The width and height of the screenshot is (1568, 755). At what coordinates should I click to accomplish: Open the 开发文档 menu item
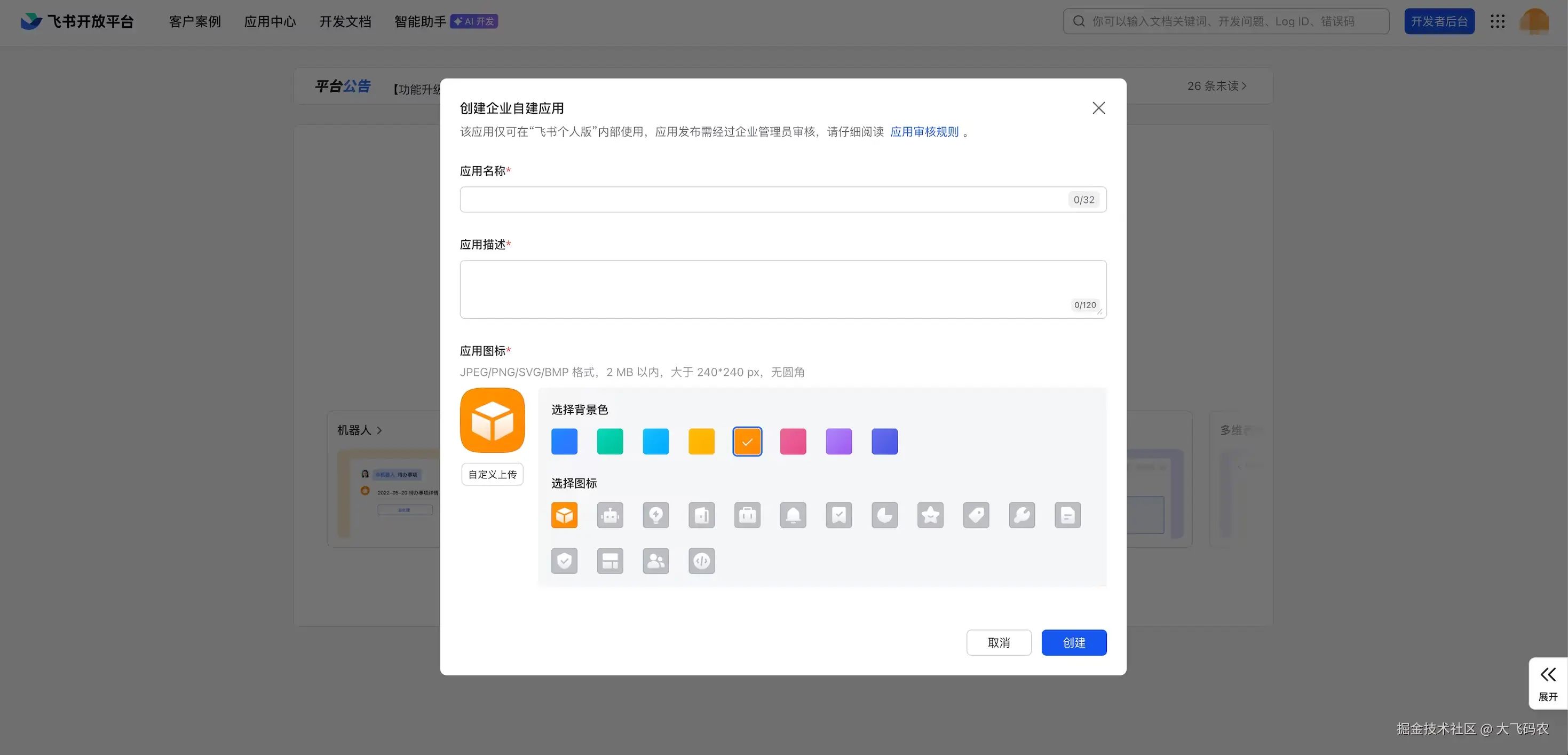click(345, 21)
